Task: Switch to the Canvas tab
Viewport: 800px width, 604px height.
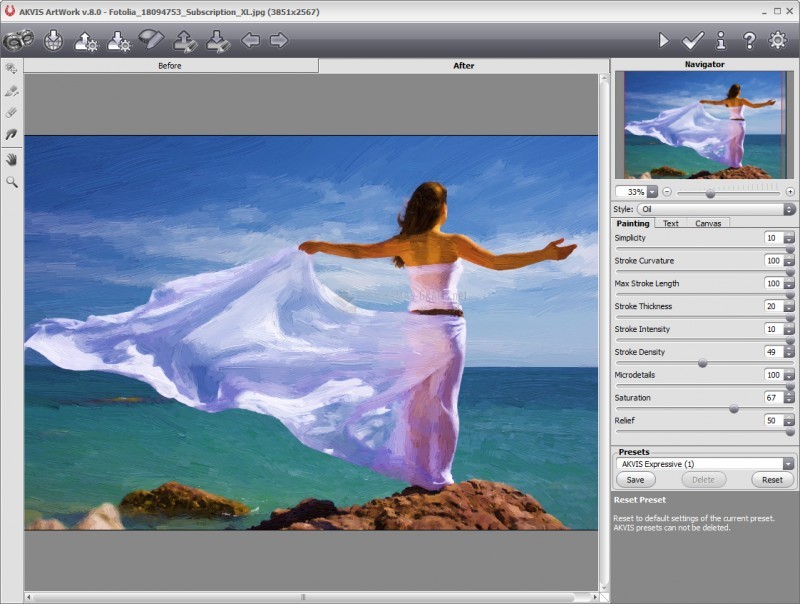Action: (708, 223)
